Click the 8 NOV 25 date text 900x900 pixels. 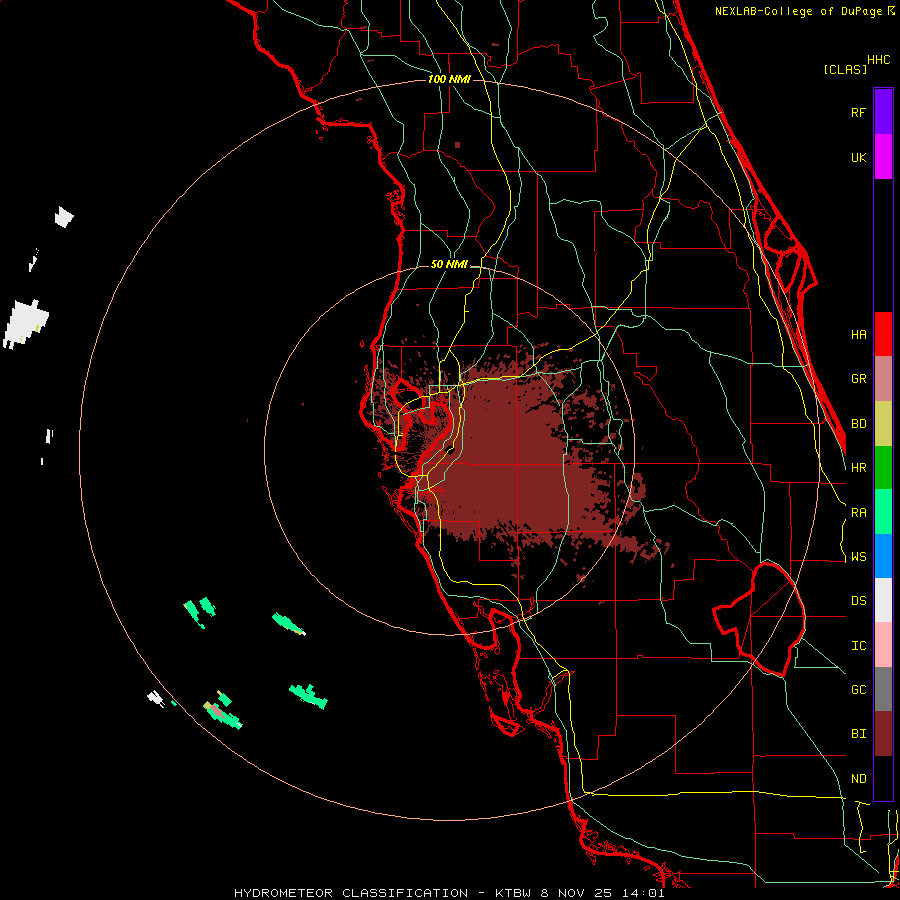(x=577, y=893)
